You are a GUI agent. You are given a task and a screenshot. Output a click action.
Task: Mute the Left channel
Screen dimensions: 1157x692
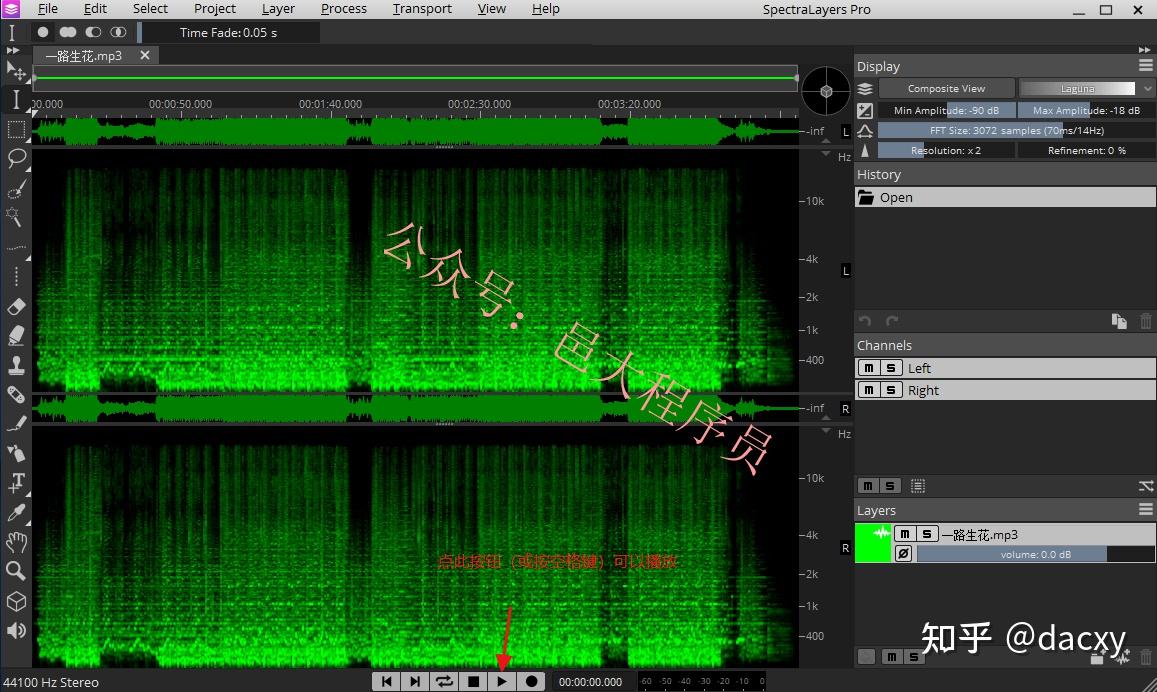point(868,367)
